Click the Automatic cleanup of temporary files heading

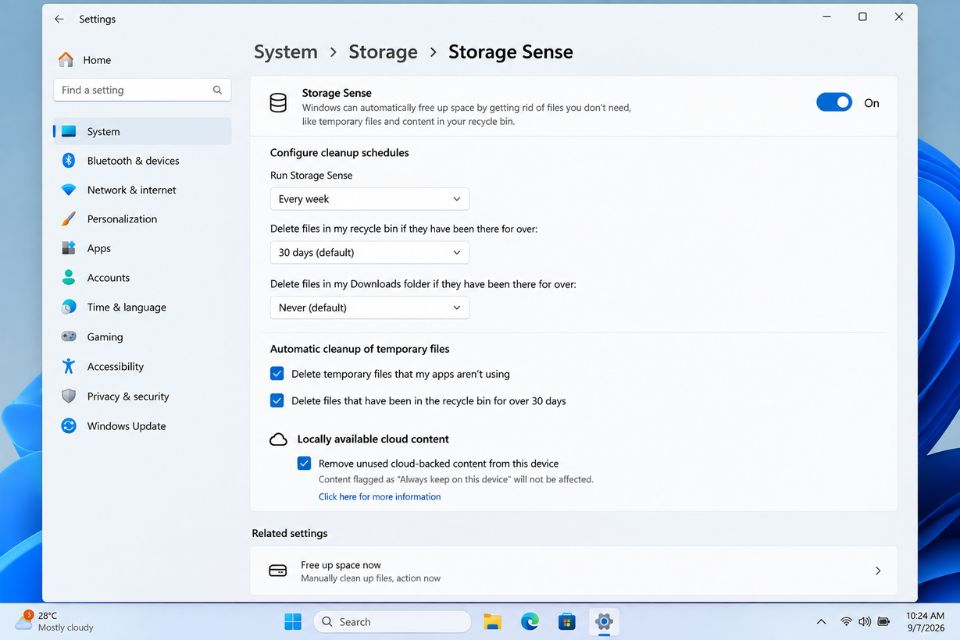coord(359,348)
